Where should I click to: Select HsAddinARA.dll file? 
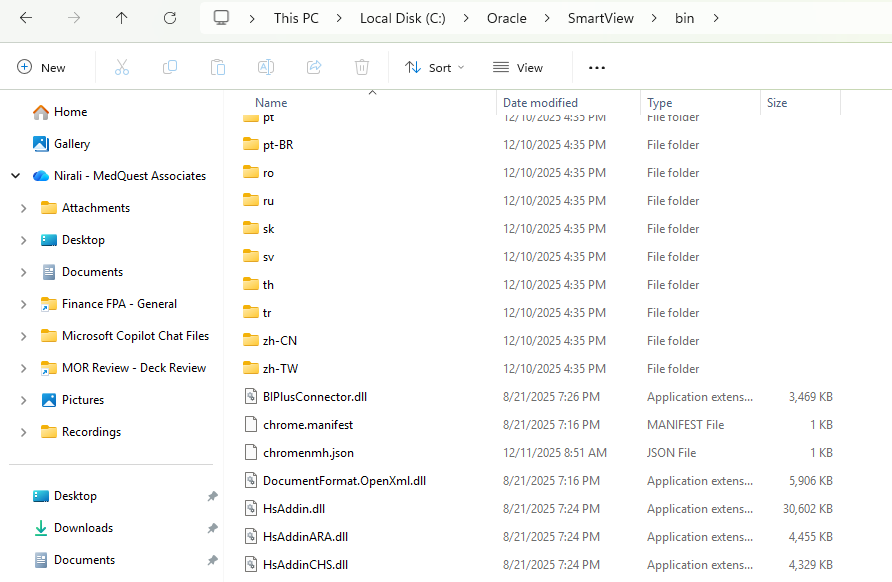coord(305,536)
